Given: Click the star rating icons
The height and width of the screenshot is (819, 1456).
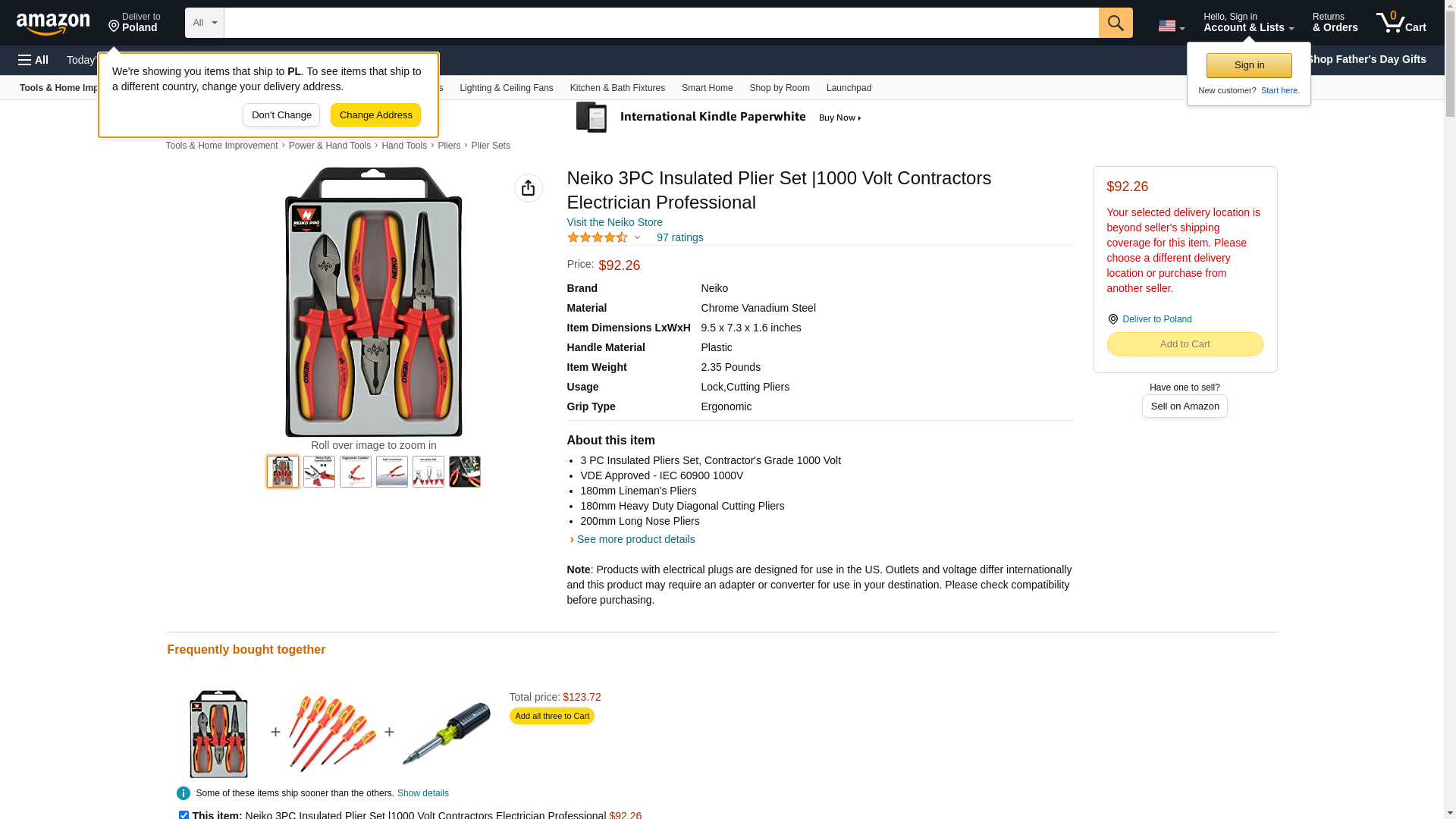Looking at the screenshot, I should (x=598, y=237).
